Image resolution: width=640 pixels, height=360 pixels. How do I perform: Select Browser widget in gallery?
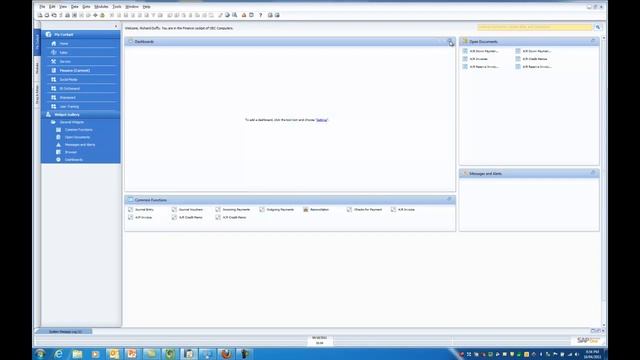coord(70,152)
